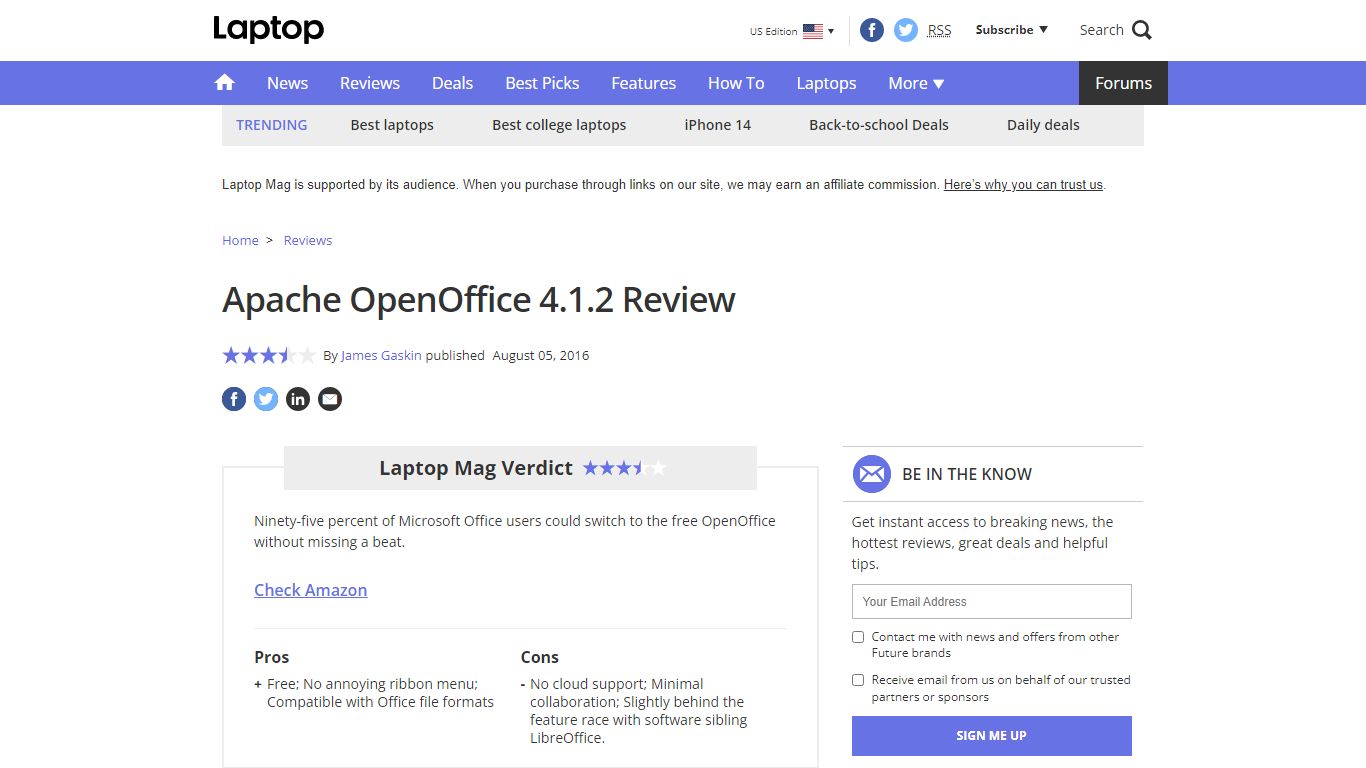Expand the More menu dropdown
The image size is (1366, 768).
[x=916, y=83]
